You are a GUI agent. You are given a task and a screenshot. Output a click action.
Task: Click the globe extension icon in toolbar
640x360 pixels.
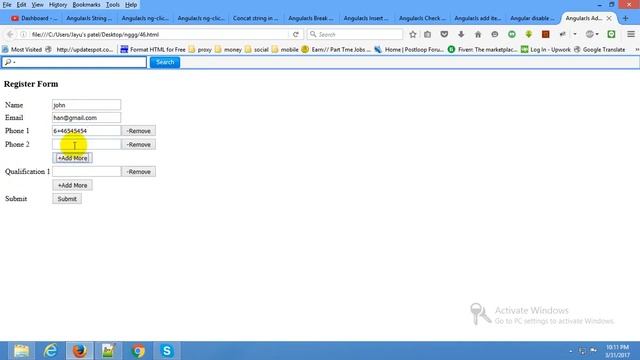point(589,35)
